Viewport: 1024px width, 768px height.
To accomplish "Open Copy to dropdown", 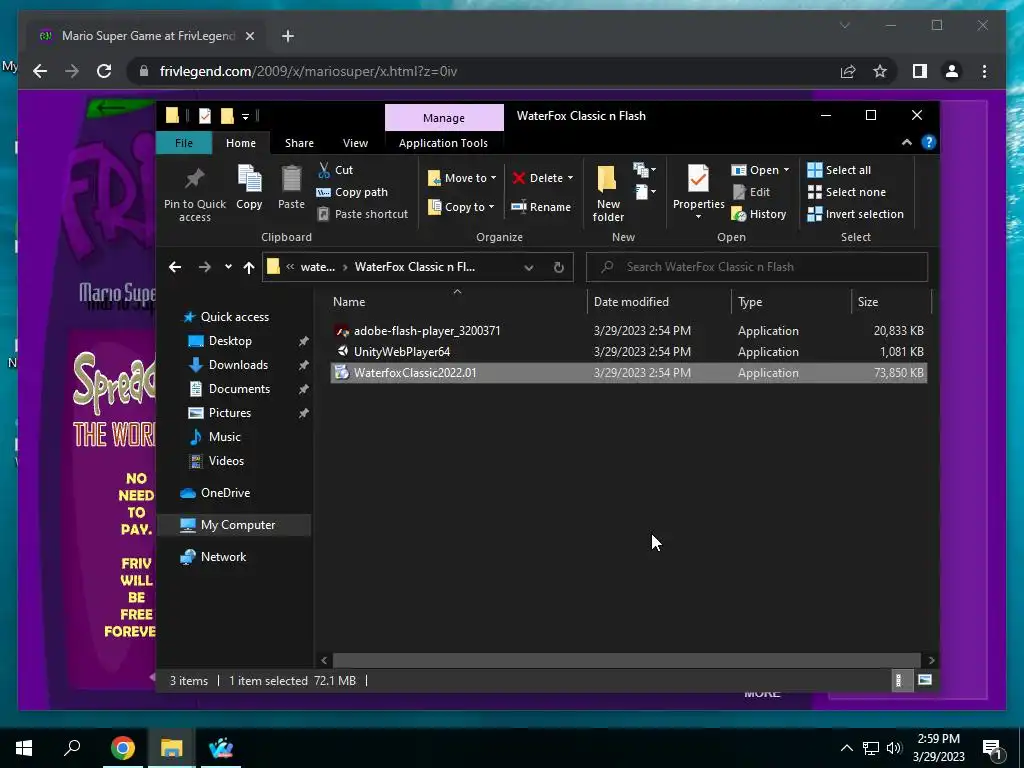I will [461, 207].
